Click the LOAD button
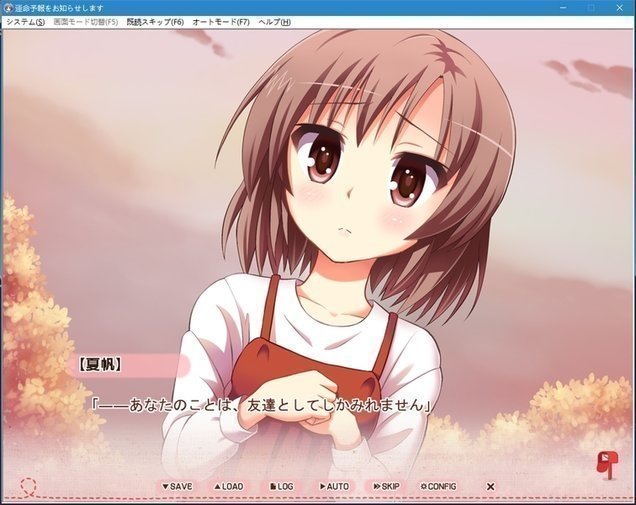 (x=228, y=486)
